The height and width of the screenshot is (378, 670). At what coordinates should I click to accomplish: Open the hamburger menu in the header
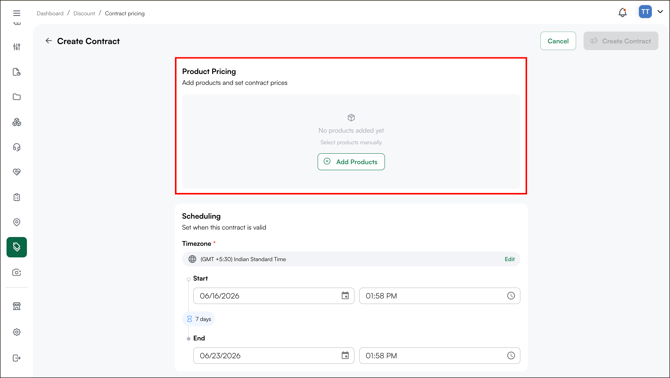tap(17, 13)
